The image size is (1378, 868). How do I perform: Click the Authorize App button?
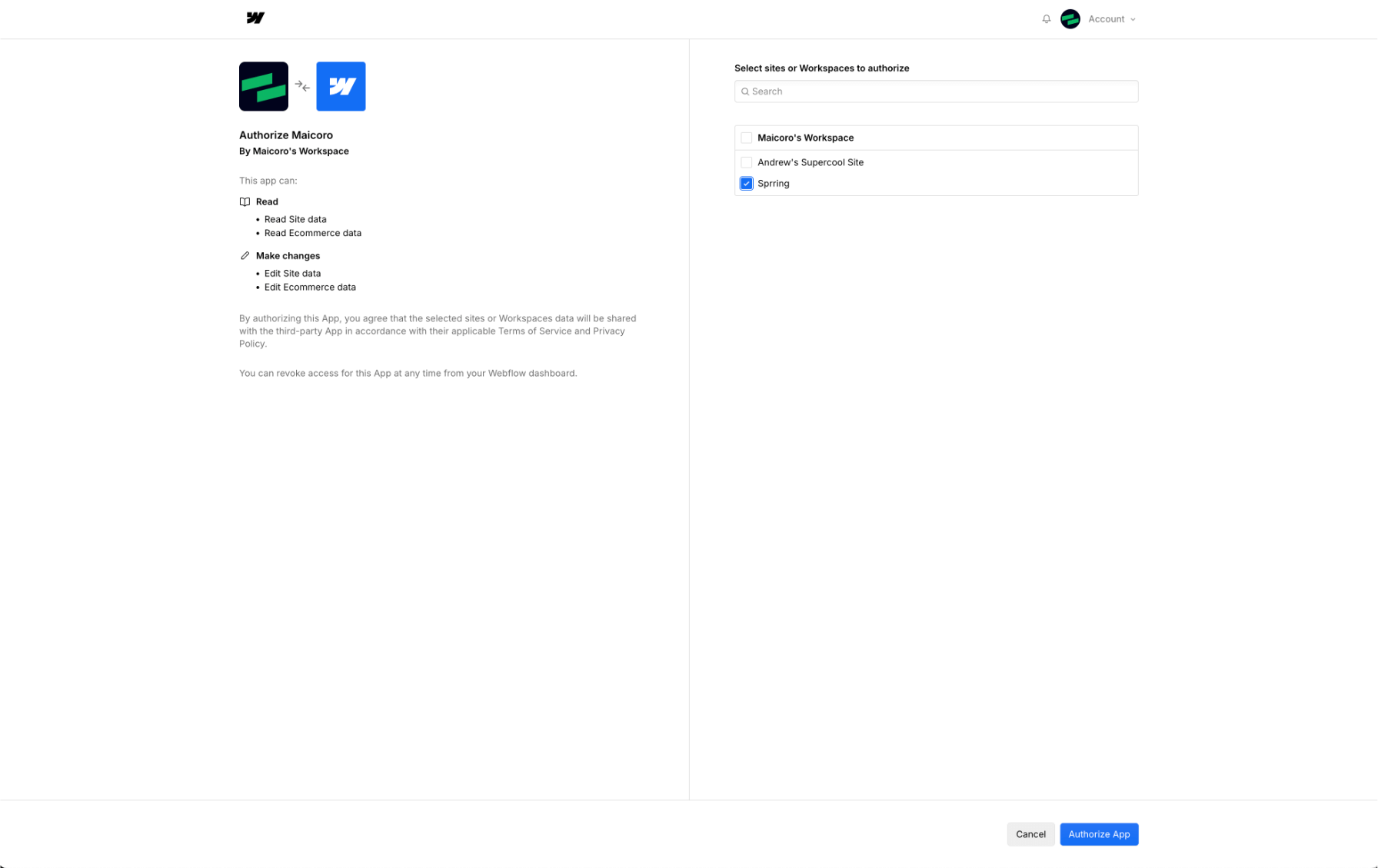pyautogui.click(x=1099, y=834)
